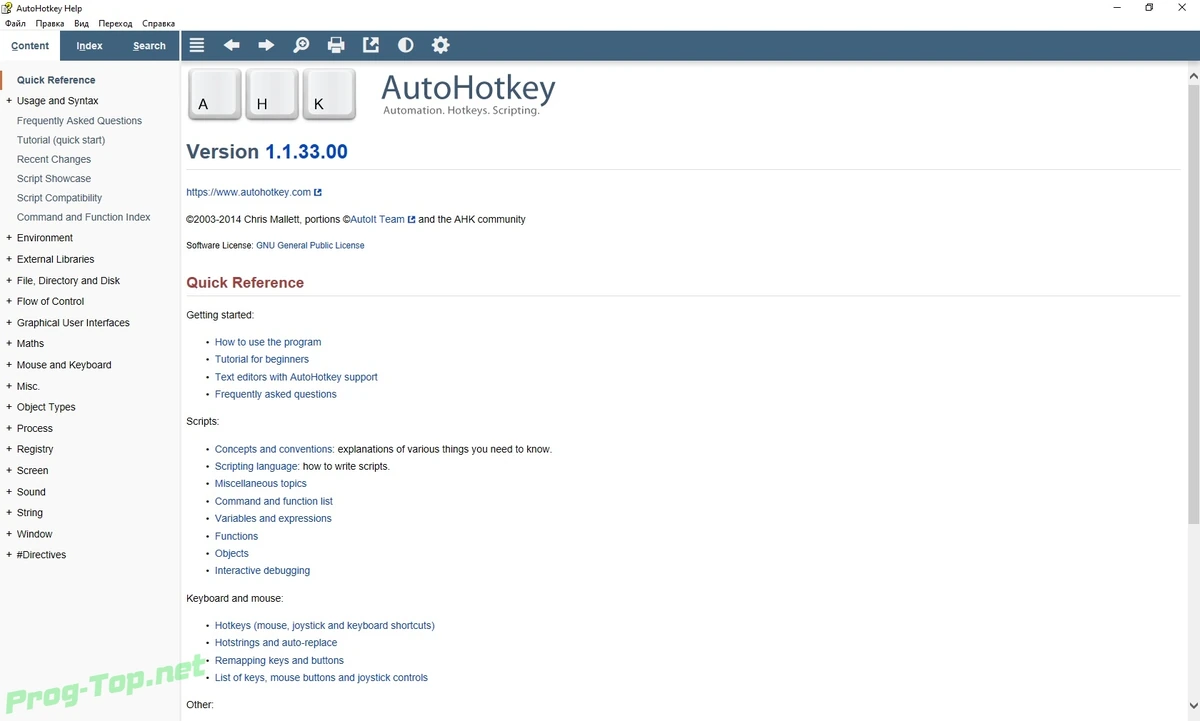Image resolution: width=1200 pixels, height=721 pixels.
Task: Open 'Hotstrings and auto-replace' link
Action: click(x=276, y=643)
